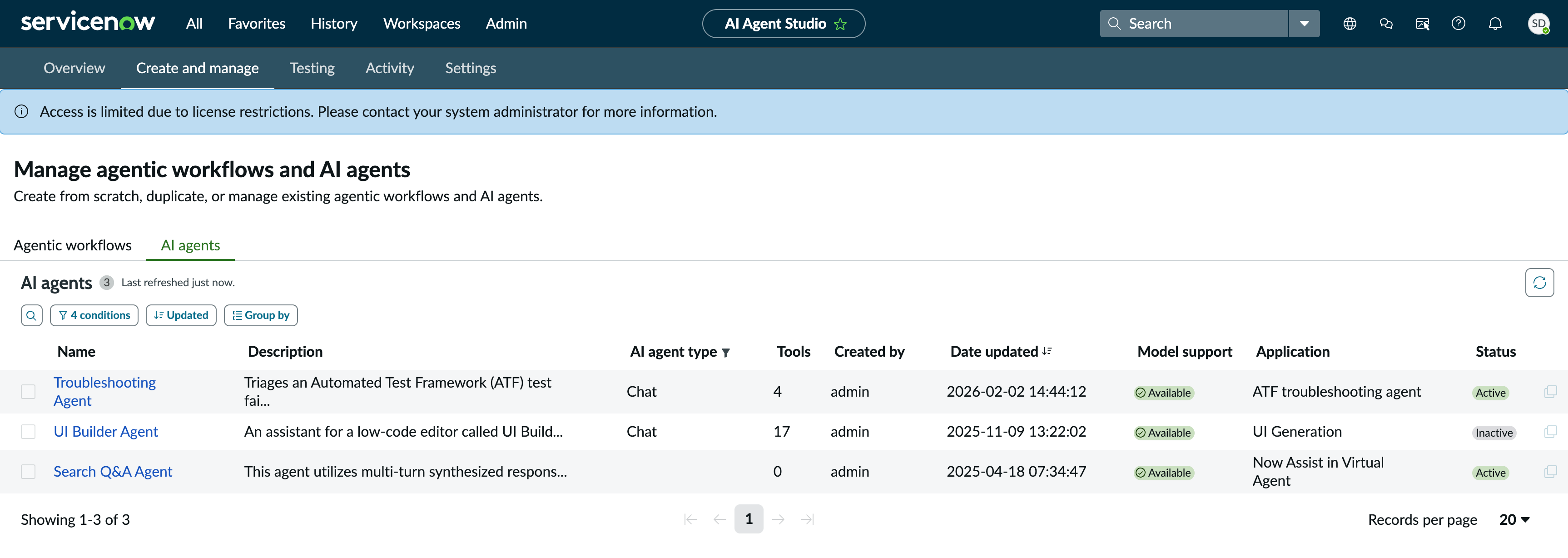Screen dimensions: 1568x558
Task: Switch to the Overview tab
Action: click(74, 68)
